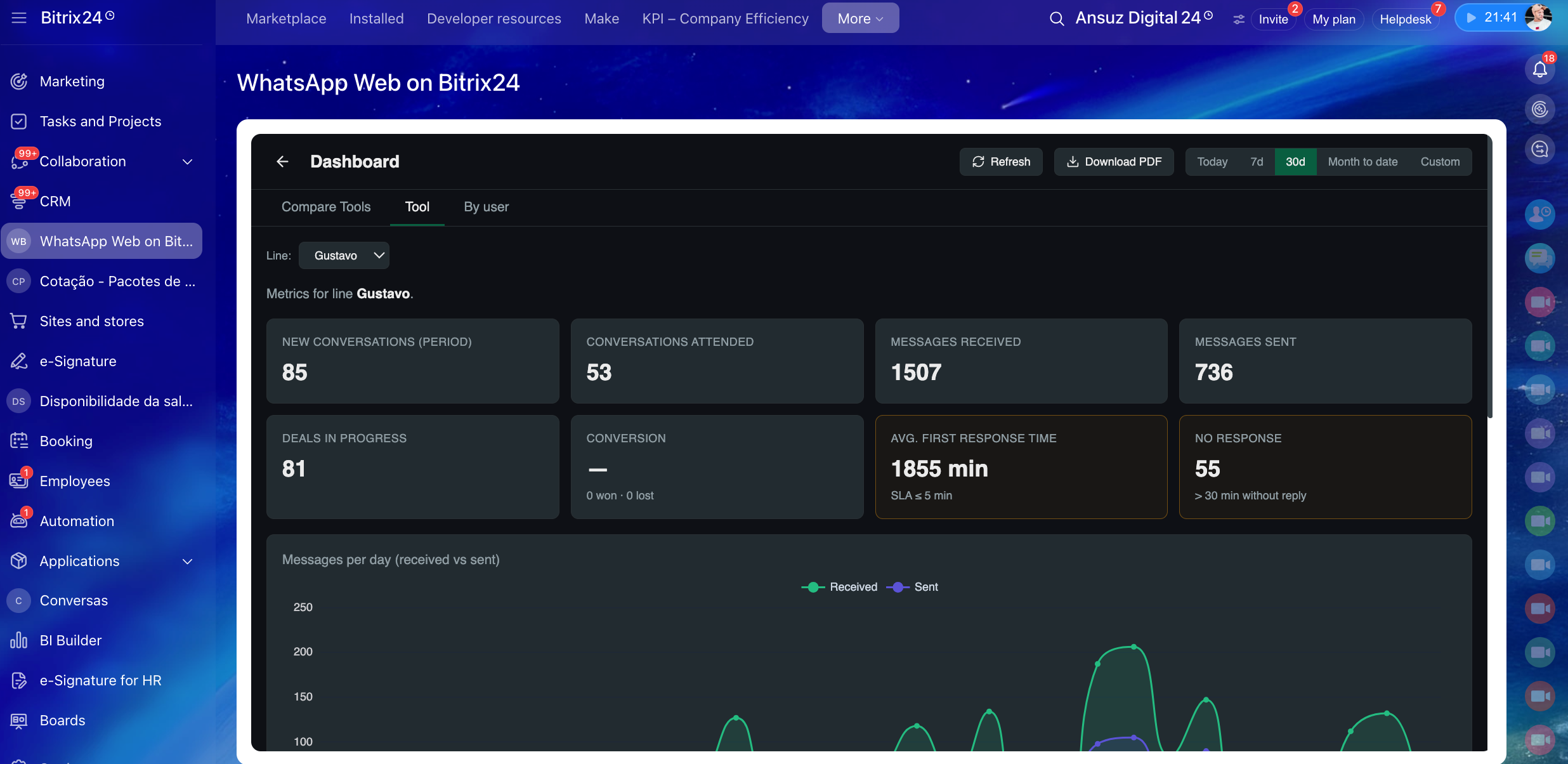
Task: Open the hamburger menu icon
Action: click(x=19, y=18)
